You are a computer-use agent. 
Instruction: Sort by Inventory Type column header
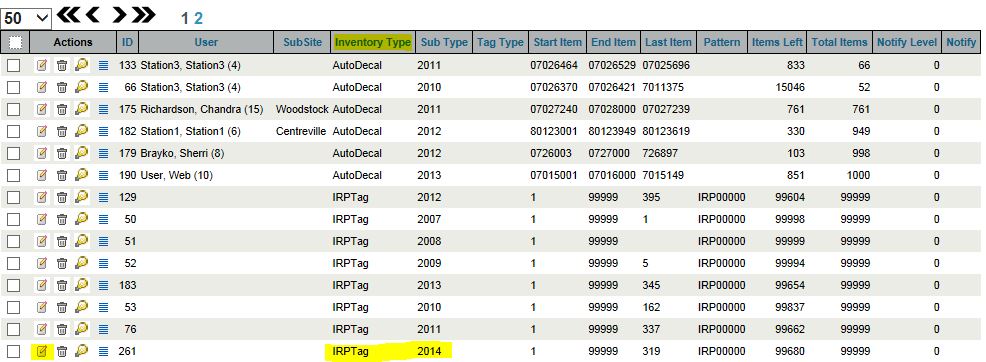(x=373, y=42)
